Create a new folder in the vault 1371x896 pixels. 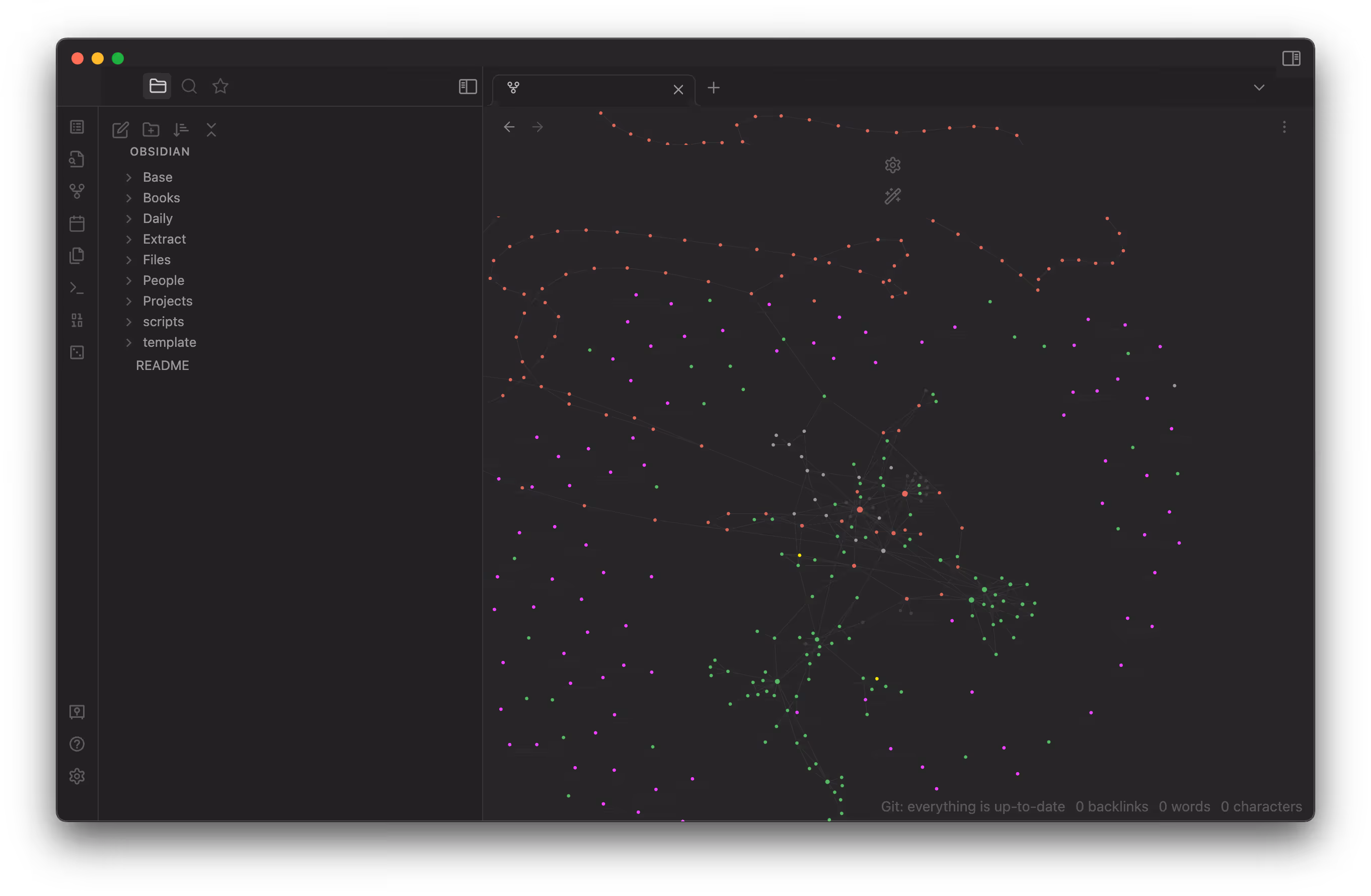[x=150, y=130]
